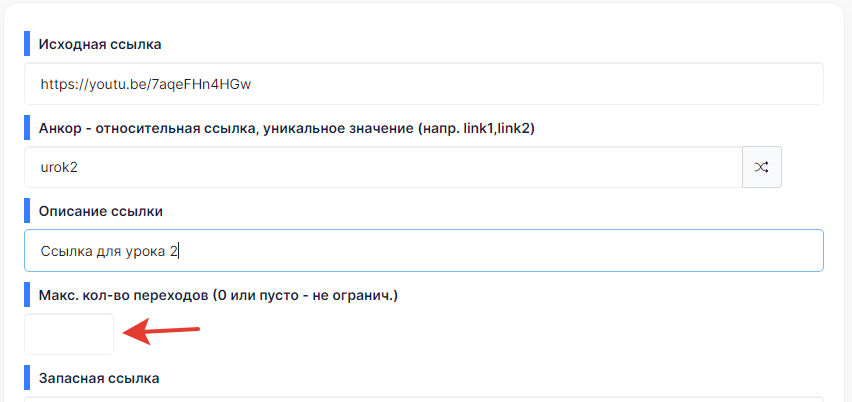This screenshot has width=852, height=402.
Task: Click the shuffle icon to randomize anchor
Action: 762,167
